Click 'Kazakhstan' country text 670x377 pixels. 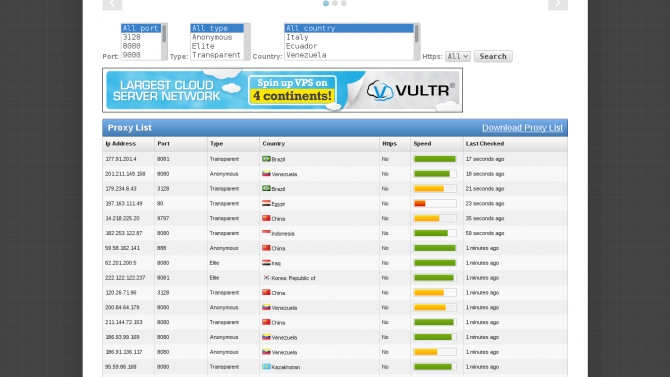coord(285,367)
